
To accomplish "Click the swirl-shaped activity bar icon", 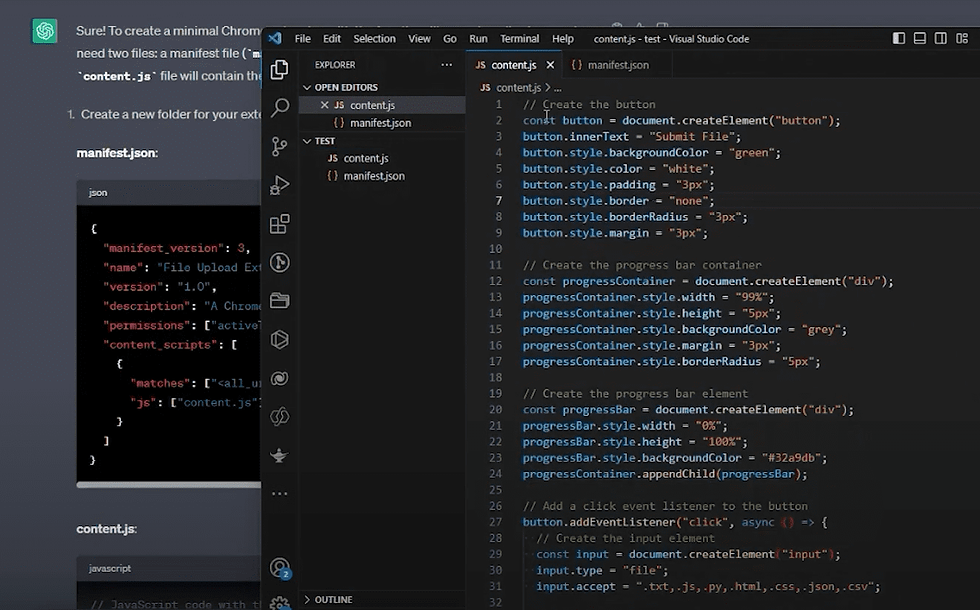I will coord(279,378).
